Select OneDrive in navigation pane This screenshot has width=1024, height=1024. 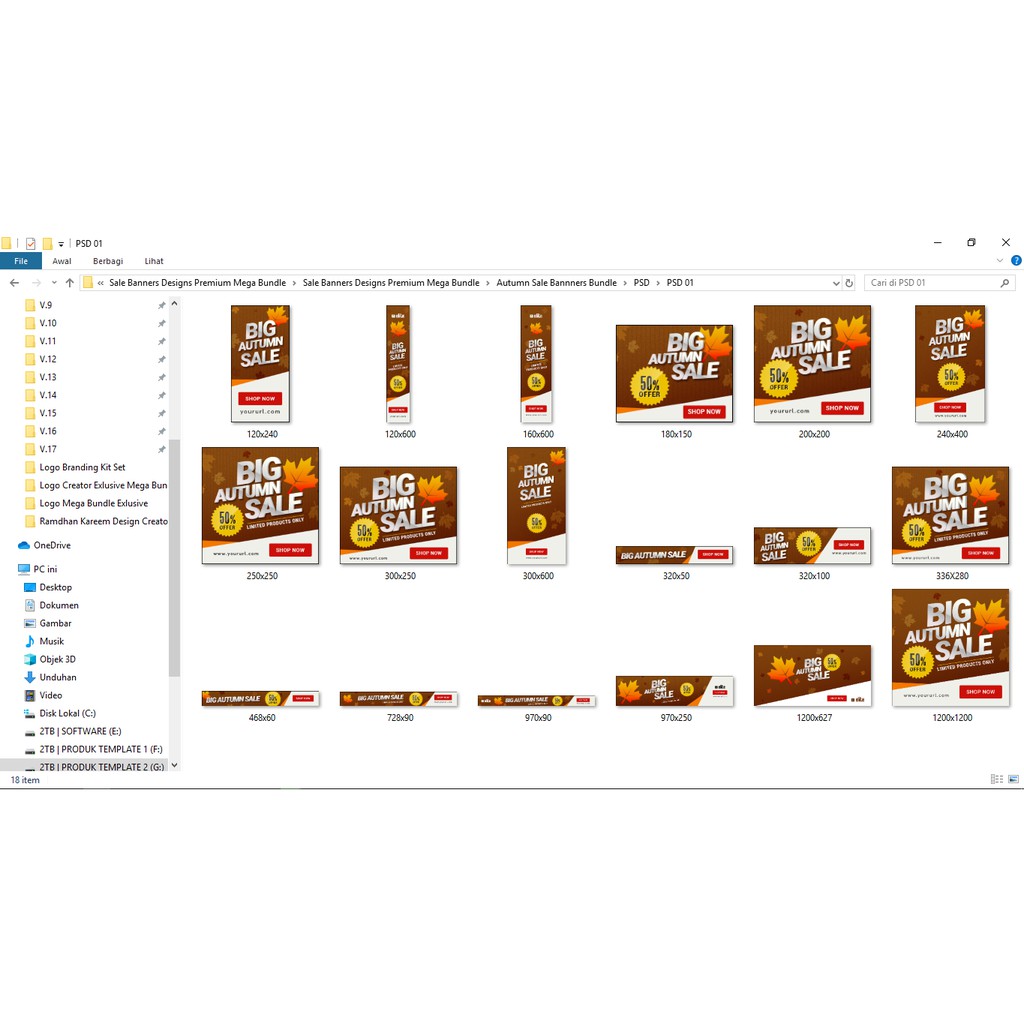(x=52, y=545)
